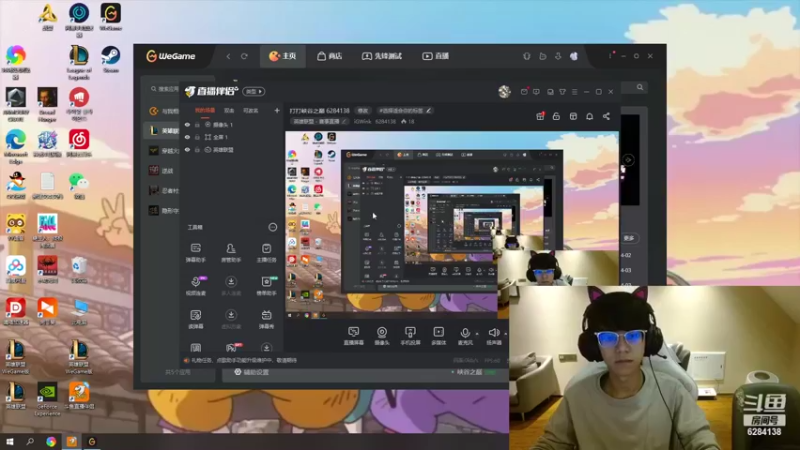This screenshot has width=800, height=450.
Task: Click the share icon above the preview
Action: pyautogui.click(x=606, y=116)
